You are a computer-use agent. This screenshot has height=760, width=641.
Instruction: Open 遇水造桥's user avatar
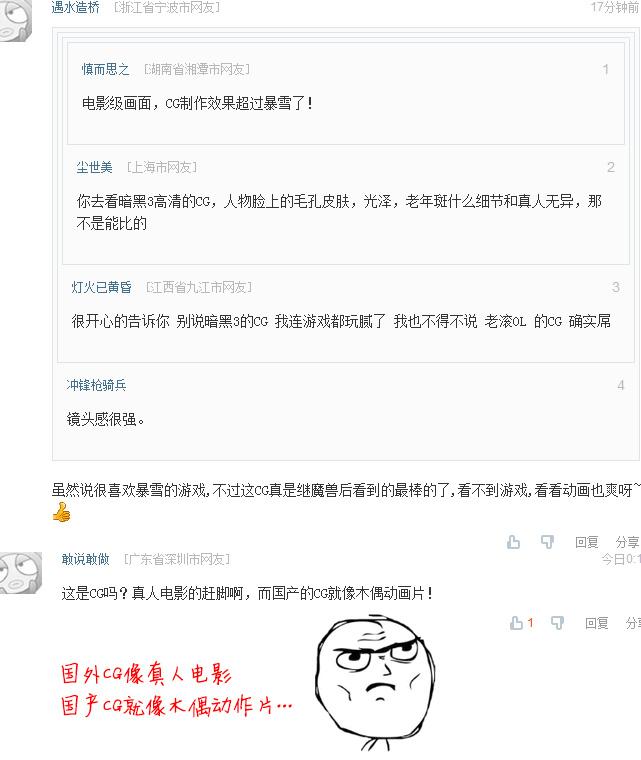16,20
